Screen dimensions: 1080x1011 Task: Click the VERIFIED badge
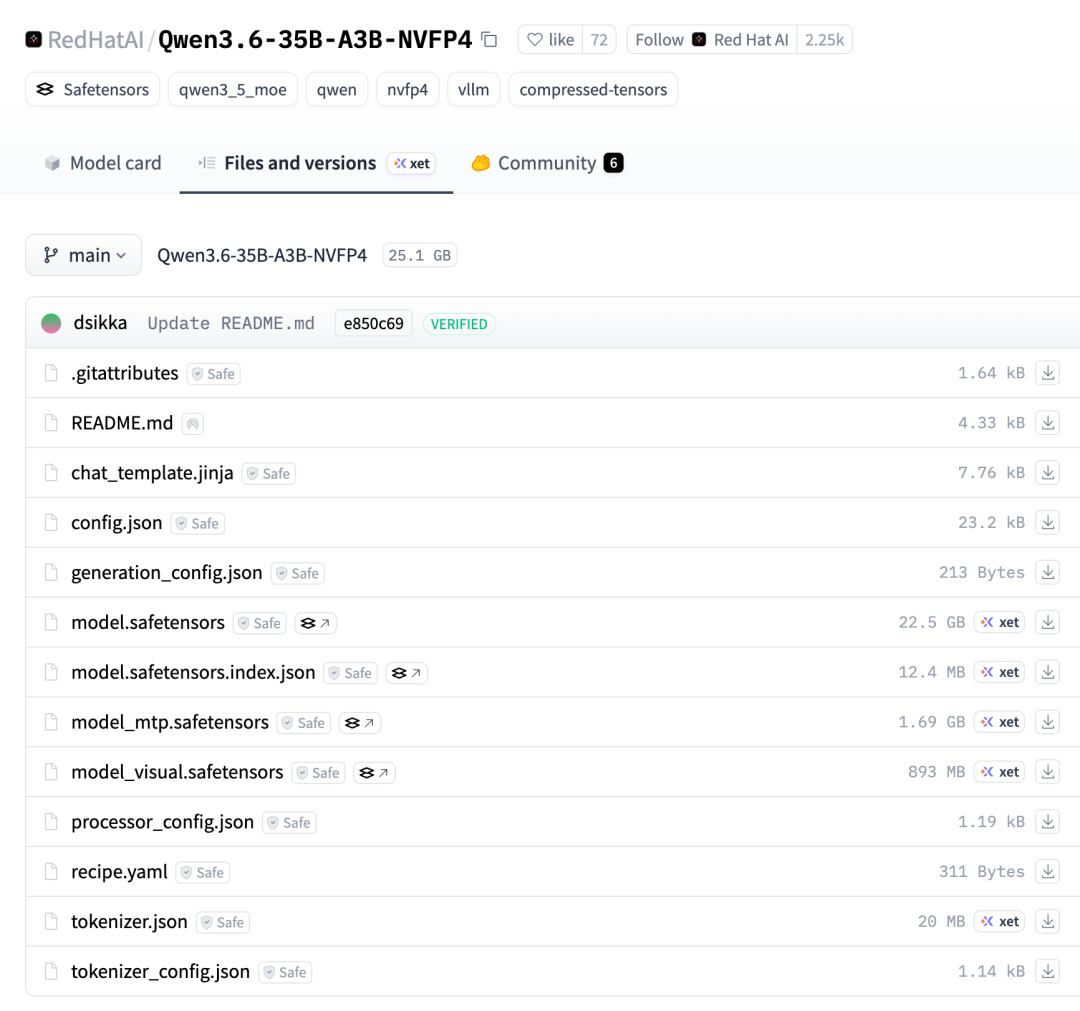coord(459,324)
